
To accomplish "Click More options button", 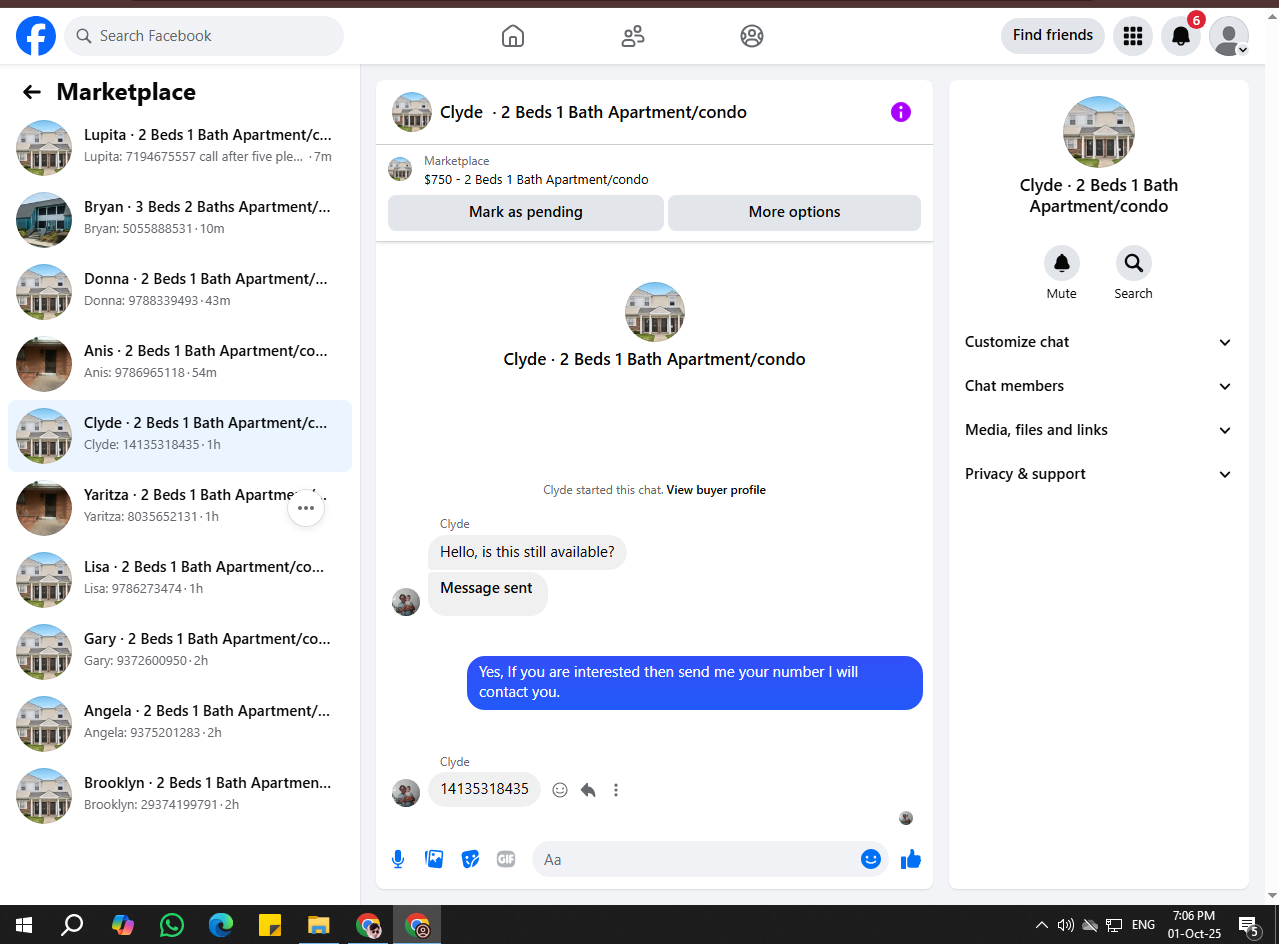I will click(x=794, y=212).
